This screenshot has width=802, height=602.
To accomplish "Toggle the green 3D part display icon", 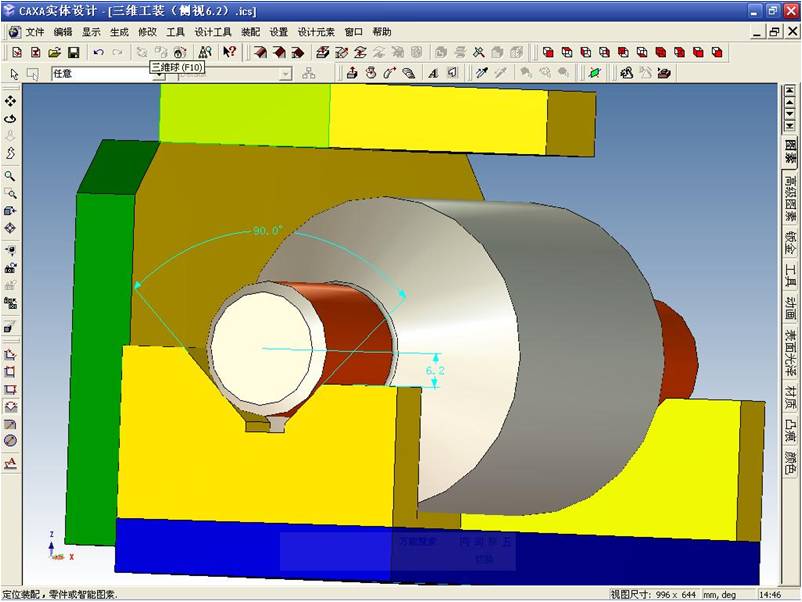I will (594, 73).
